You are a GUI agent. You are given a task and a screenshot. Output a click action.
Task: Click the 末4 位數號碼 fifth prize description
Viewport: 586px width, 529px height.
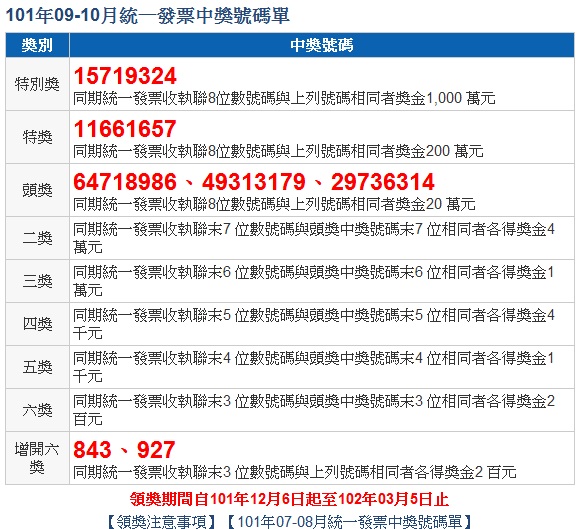[x=314, y=367]
